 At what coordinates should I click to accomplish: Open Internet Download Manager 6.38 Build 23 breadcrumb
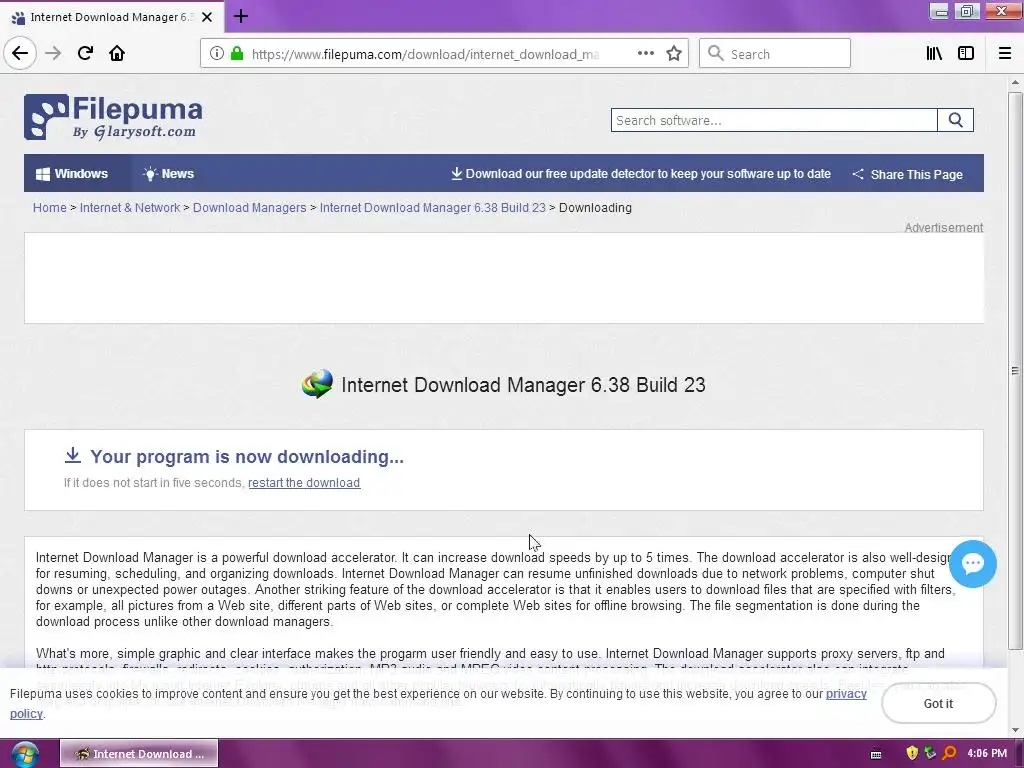pyautogui.click(x=432, y=208)
